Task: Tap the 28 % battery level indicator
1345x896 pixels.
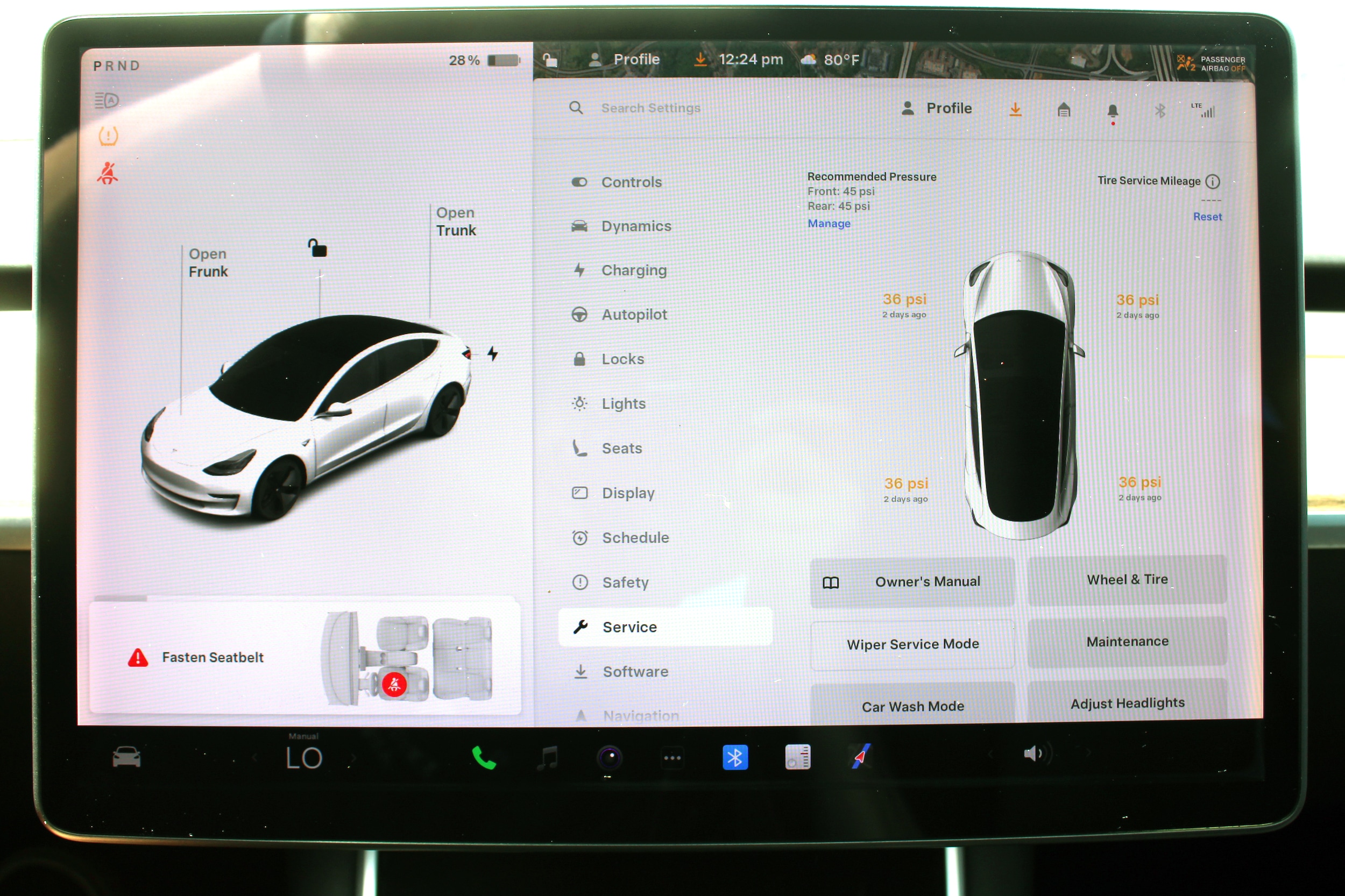Action: click(x=484, y=60)
